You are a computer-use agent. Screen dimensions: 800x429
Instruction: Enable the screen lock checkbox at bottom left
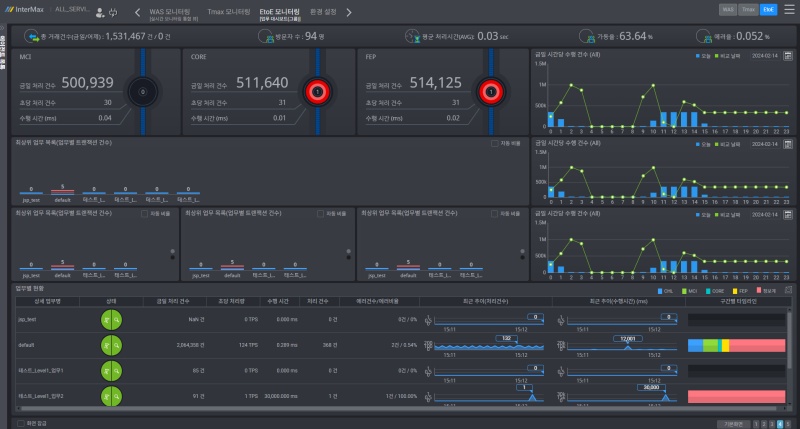click(x=21, y=423)
